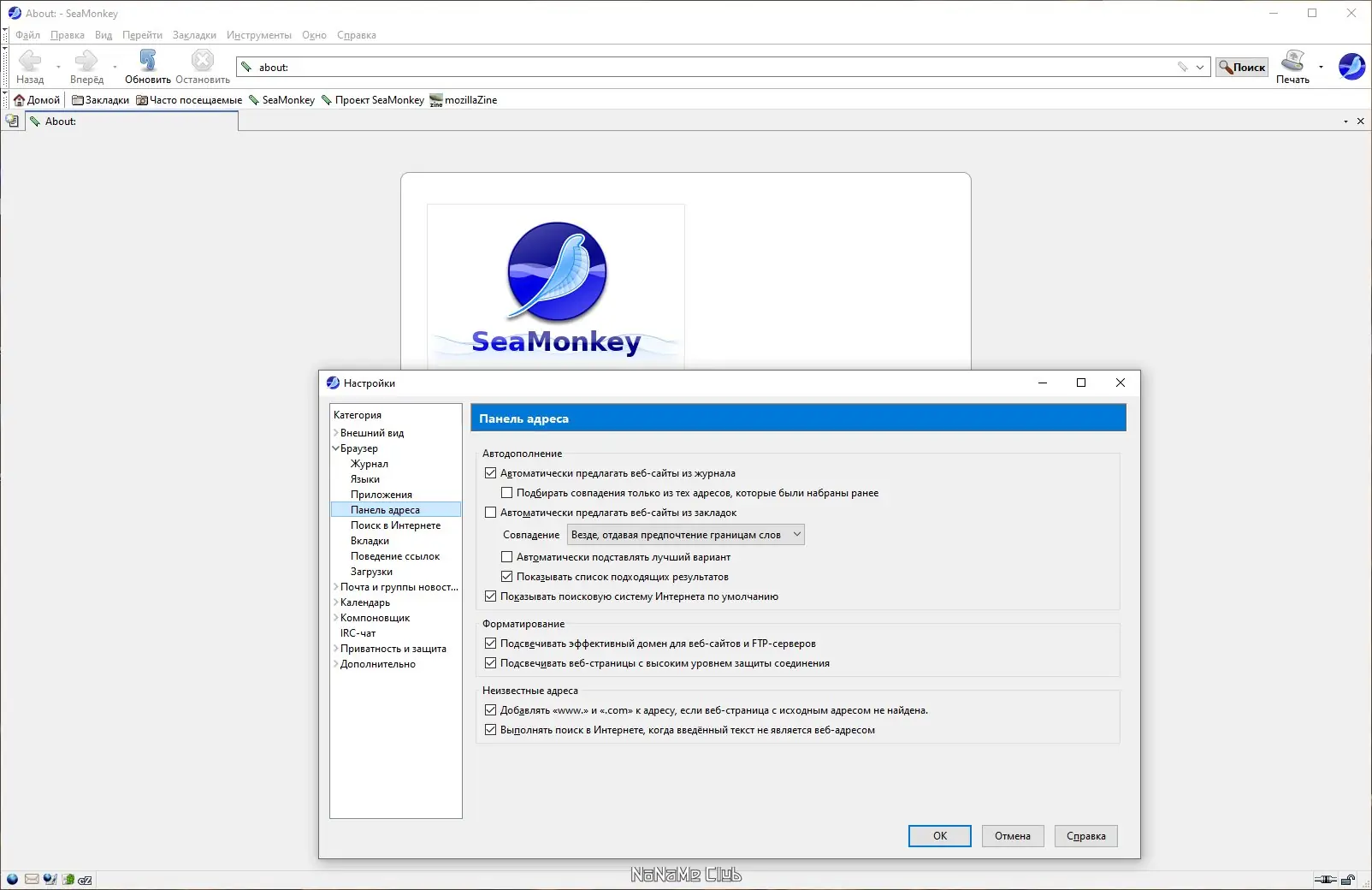
Task: Toggle showing default Internet search engine
Action: pyautogui.click(x=490, y=596)
